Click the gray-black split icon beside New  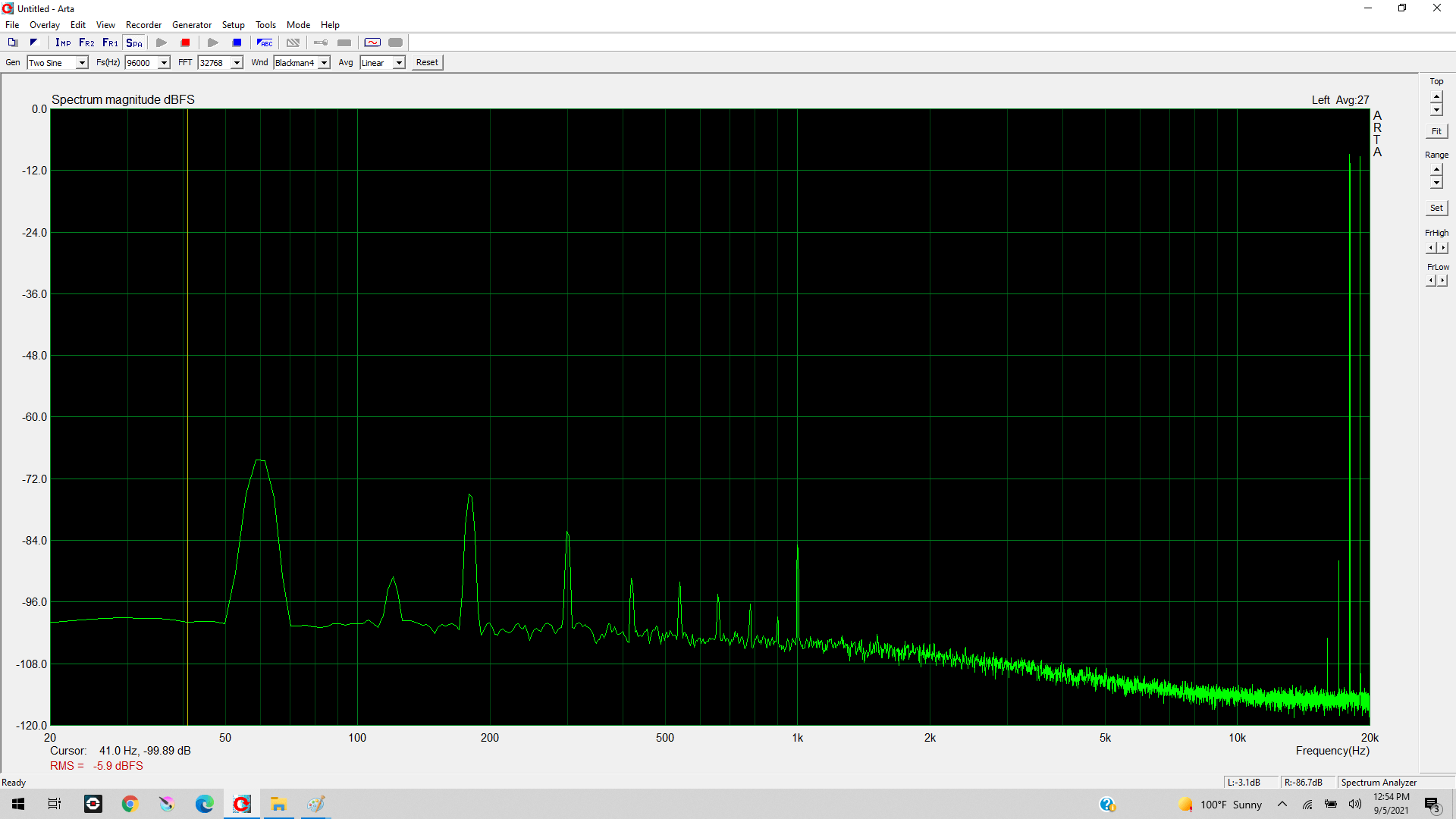(x=33, y=42)
